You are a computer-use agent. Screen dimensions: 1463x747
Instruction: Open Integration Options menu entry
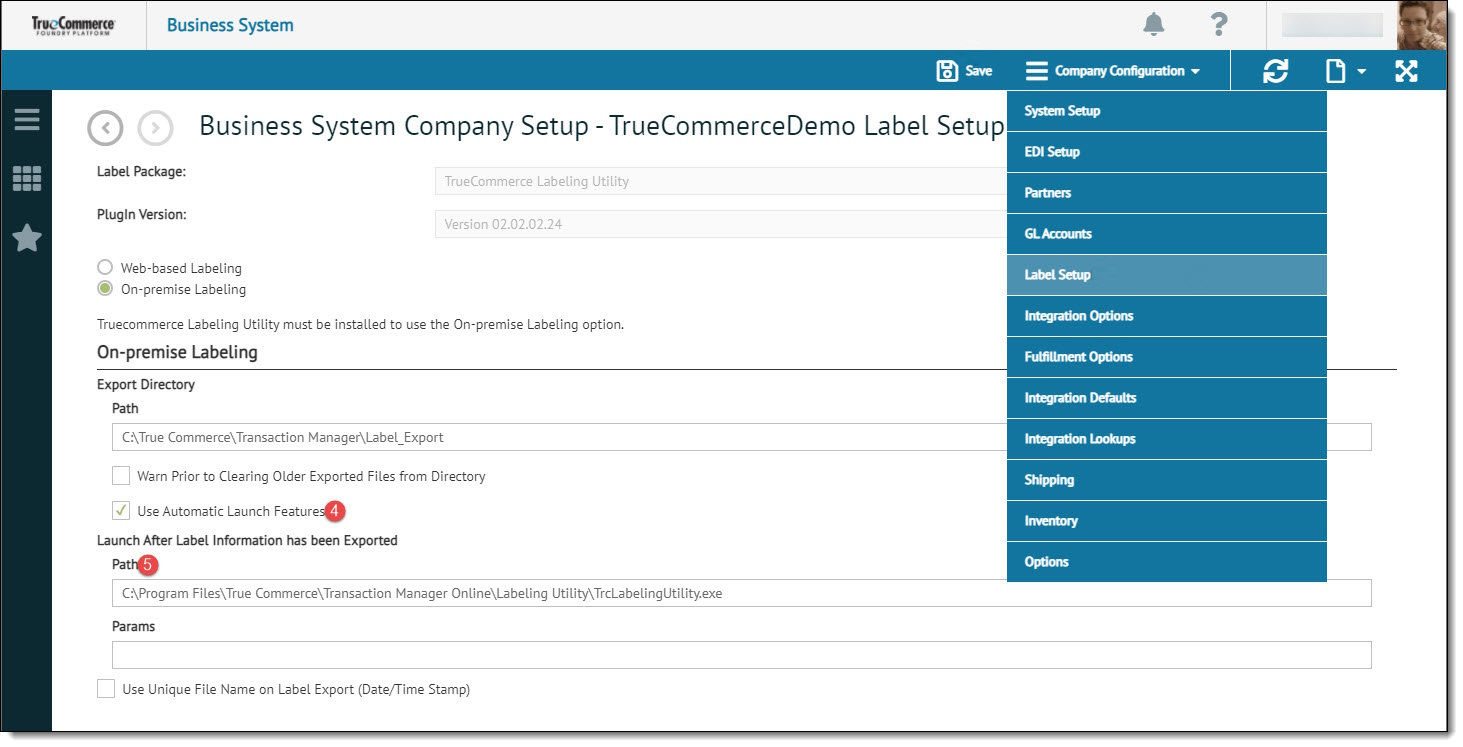click(1167, 316)
